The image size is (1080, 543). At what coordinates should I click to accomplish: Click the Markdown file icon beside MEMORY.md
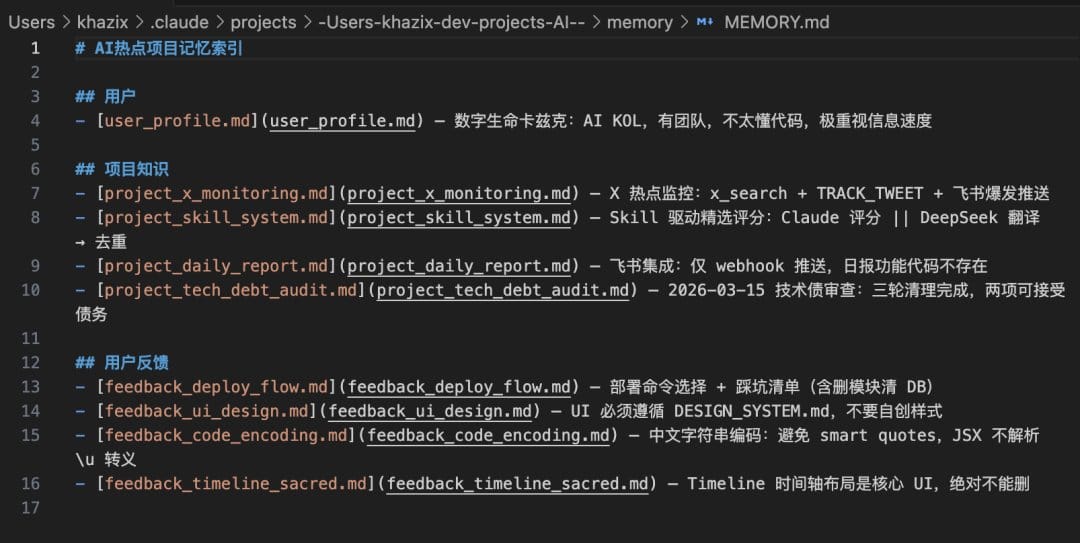[705, 22]
